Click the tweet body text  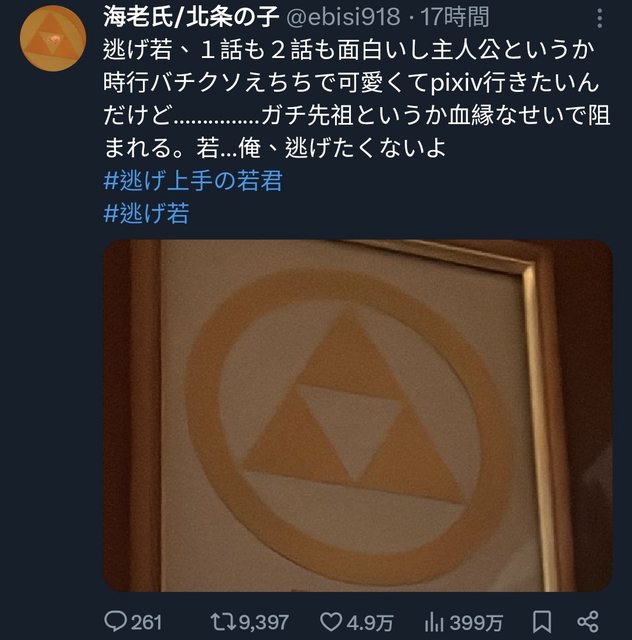[x=357, y=99]
